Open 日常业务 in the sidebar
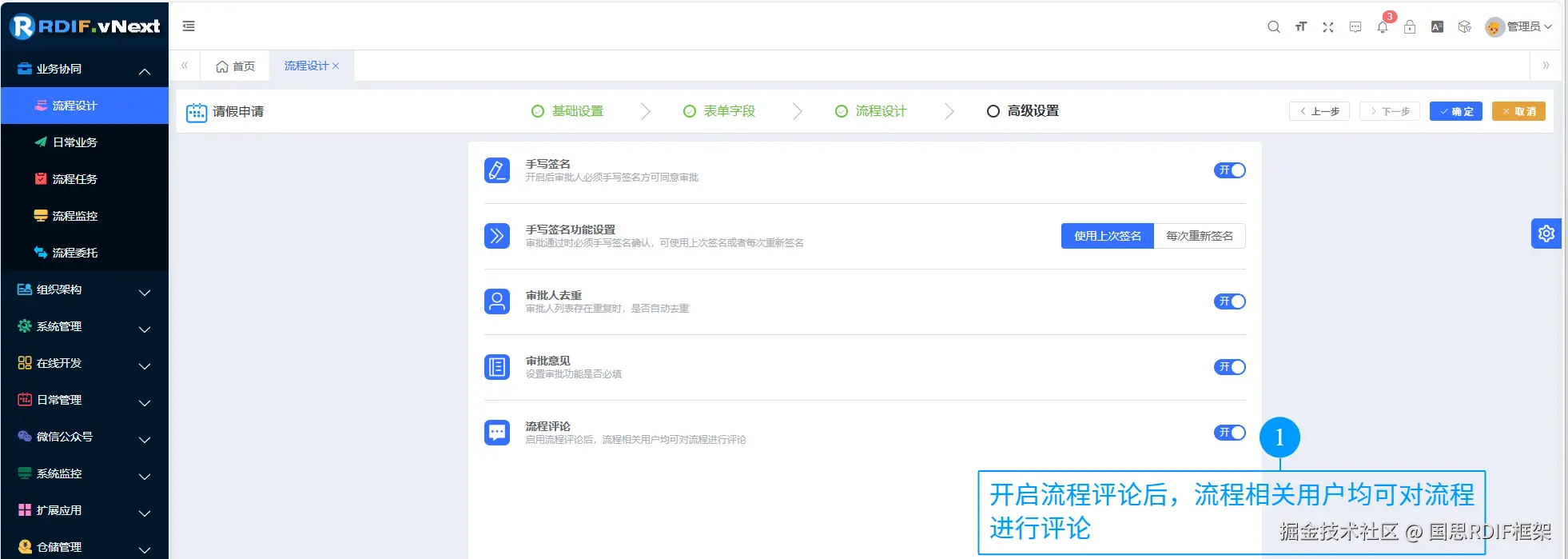 coord(85,142)
